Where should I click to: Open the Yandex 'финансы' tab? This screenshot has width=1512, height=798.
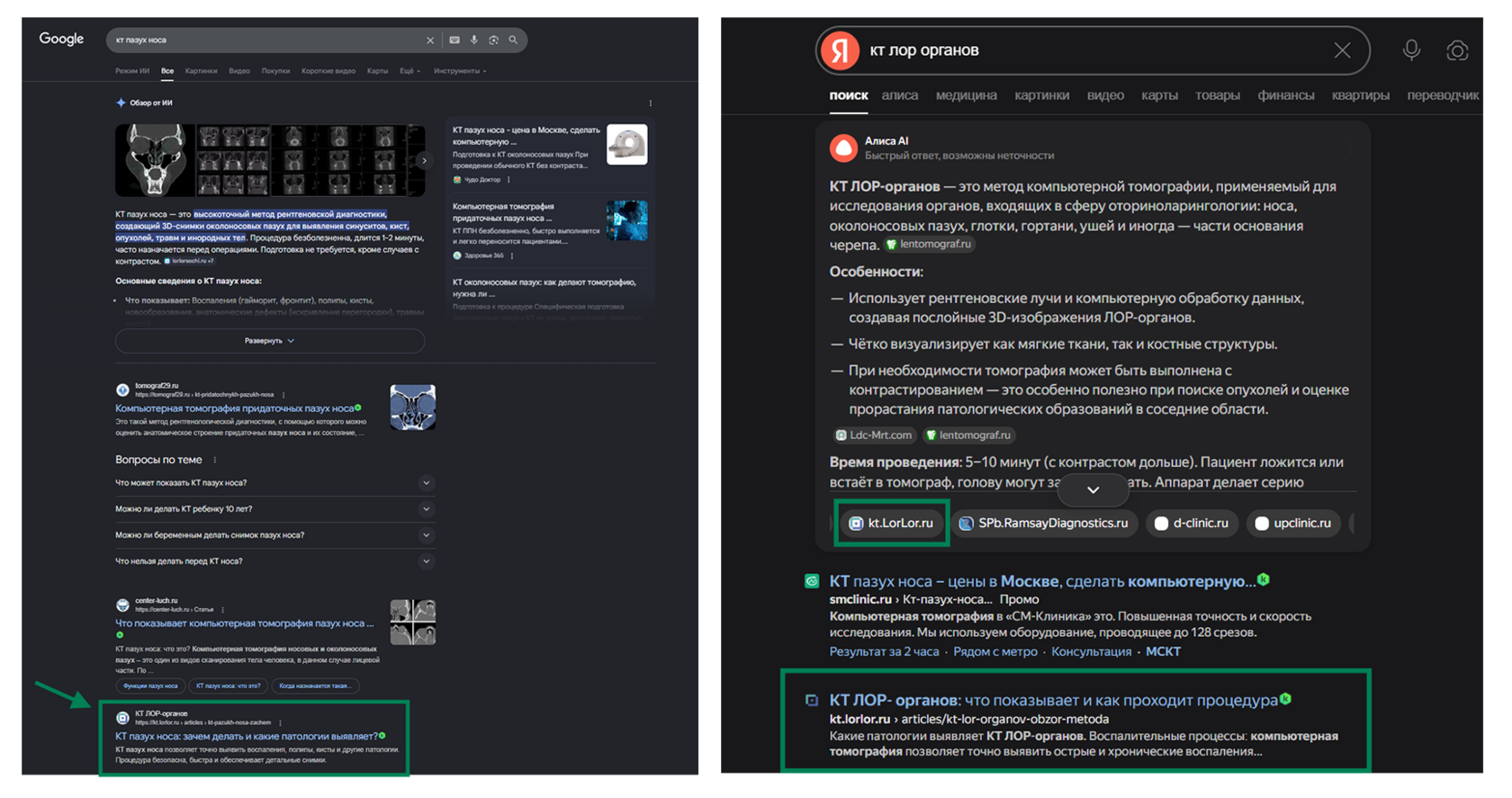[x=1285, y=95]
